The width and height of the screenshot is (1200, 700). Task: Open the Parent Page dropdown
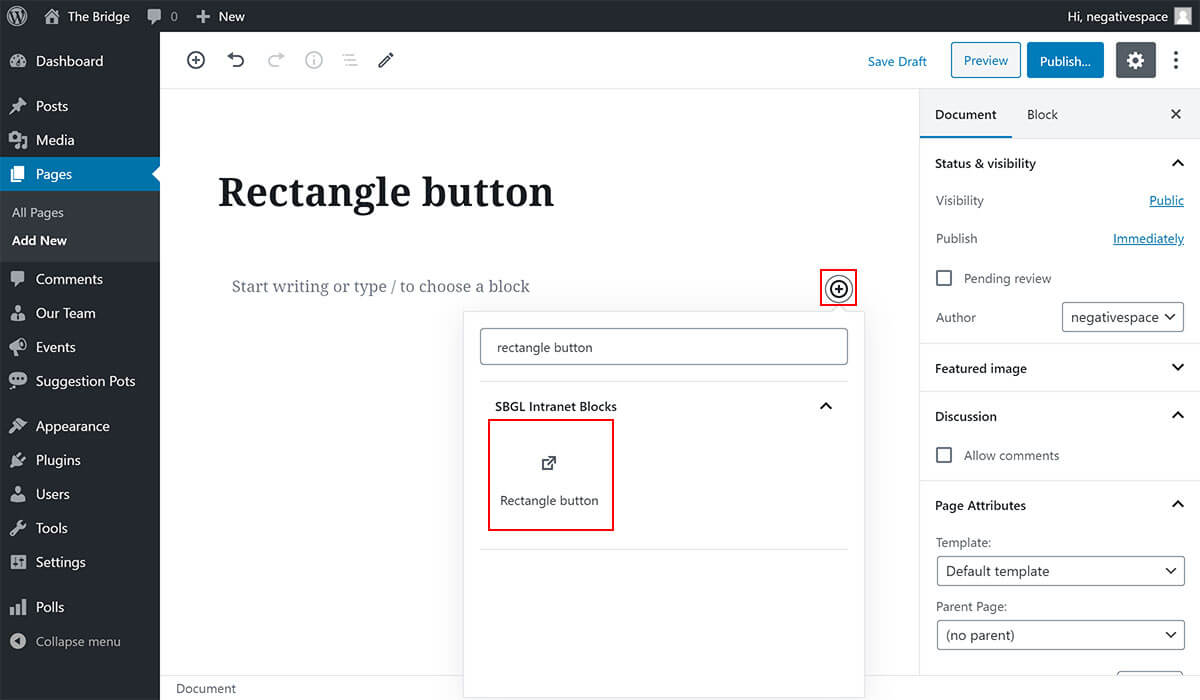1060,635
